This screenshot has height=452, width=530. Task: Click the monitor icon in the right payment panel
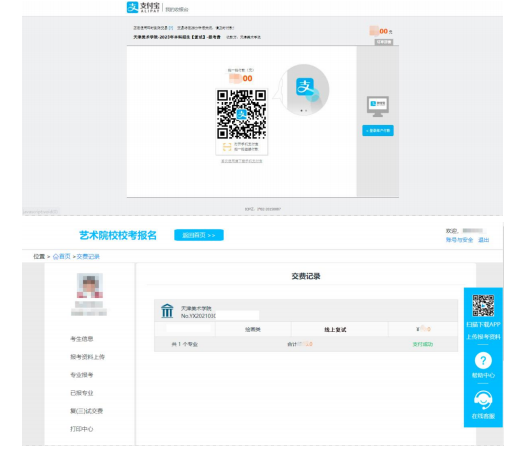378,106
